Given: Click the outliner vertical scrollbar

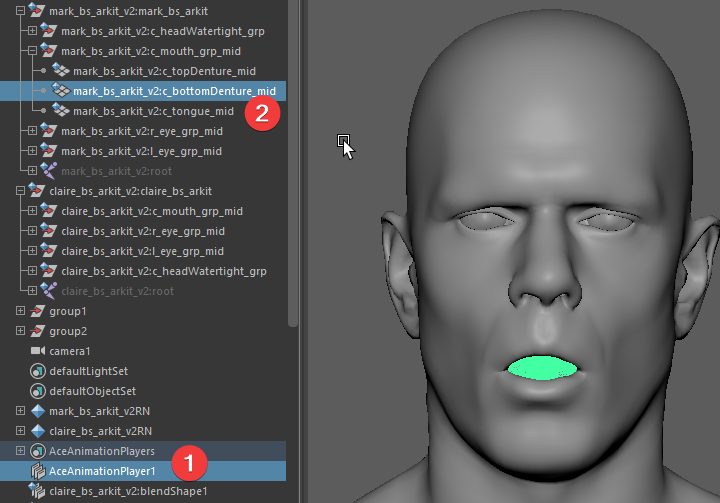Looking at the screenshot, I should (293, 163).
